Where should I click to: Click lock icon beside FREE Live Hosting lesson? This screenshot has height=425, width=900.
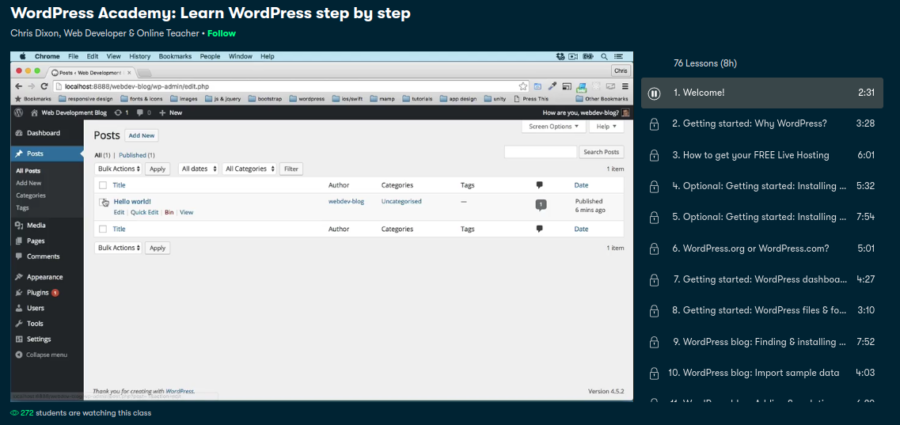(654, 155)
